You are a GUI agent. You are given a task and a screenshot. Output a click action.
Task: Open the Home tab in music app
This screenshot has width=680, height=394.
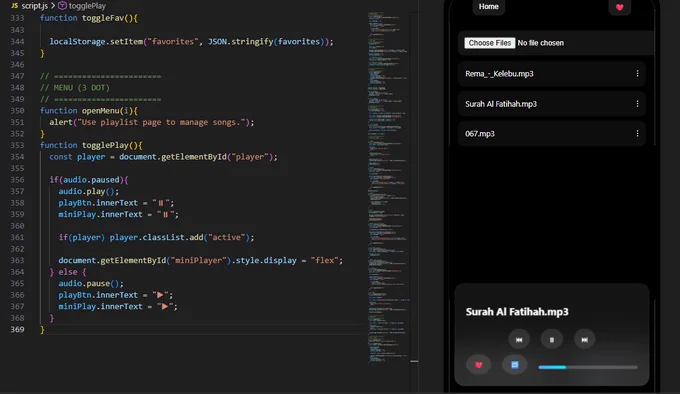click(x=488, y=7)
